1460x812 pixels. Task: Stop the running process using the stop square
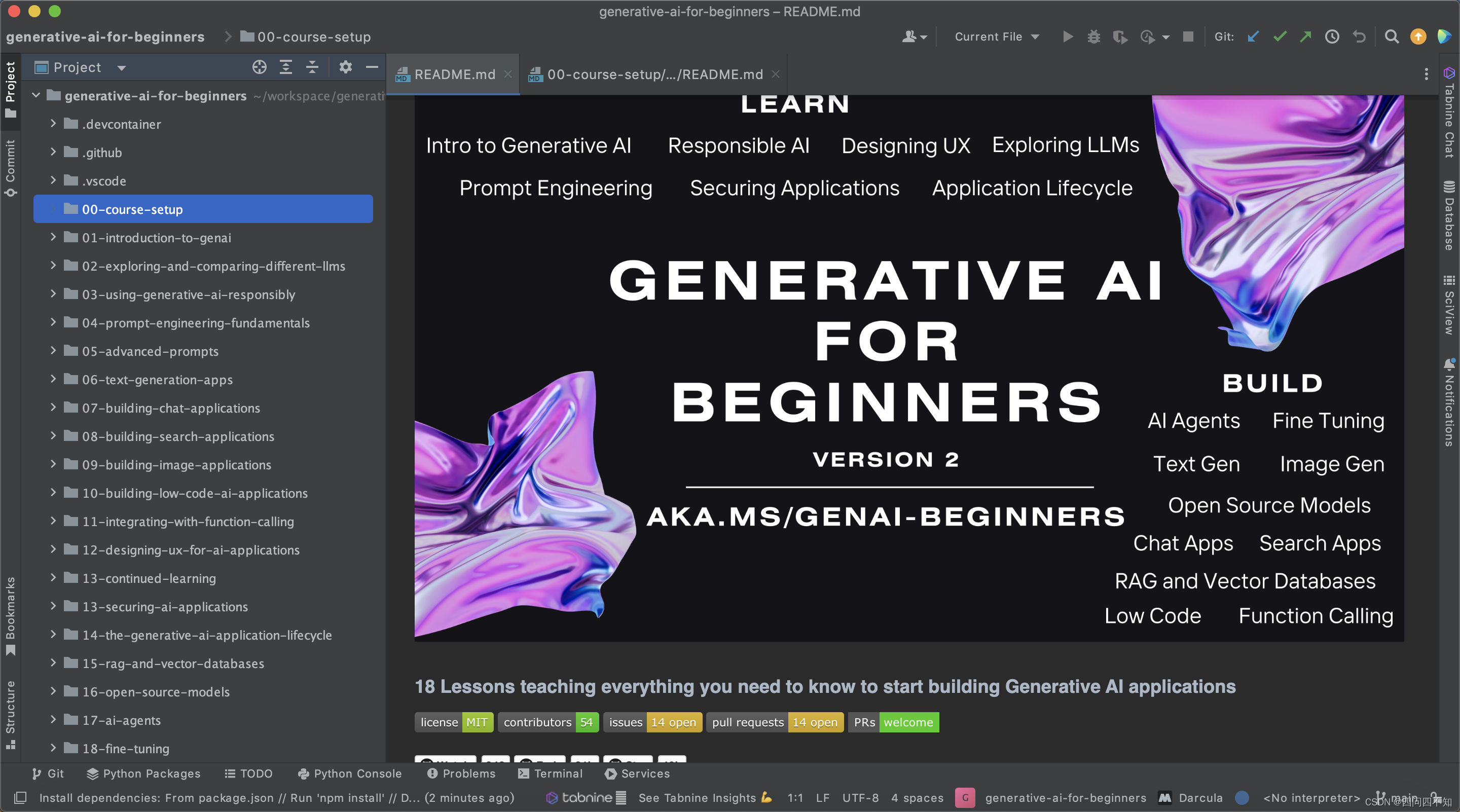pyautogui.click(x=1188, y=37)
